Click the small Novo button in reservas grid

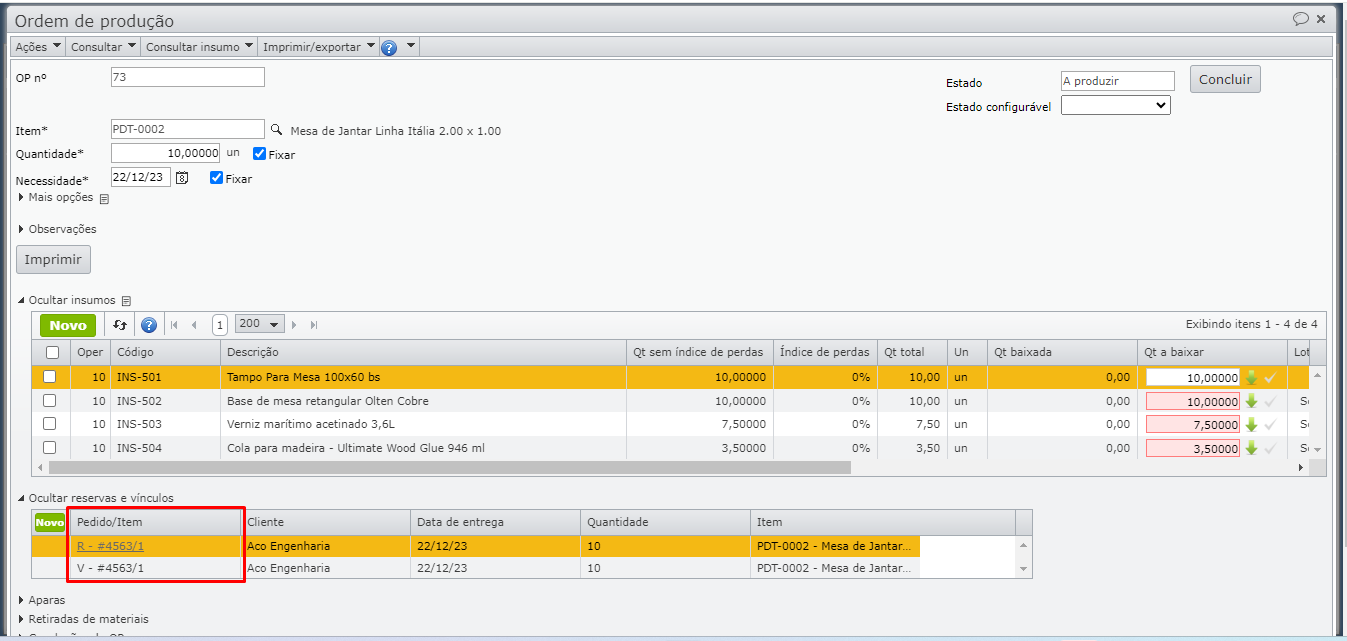click(x=49, y=522)
